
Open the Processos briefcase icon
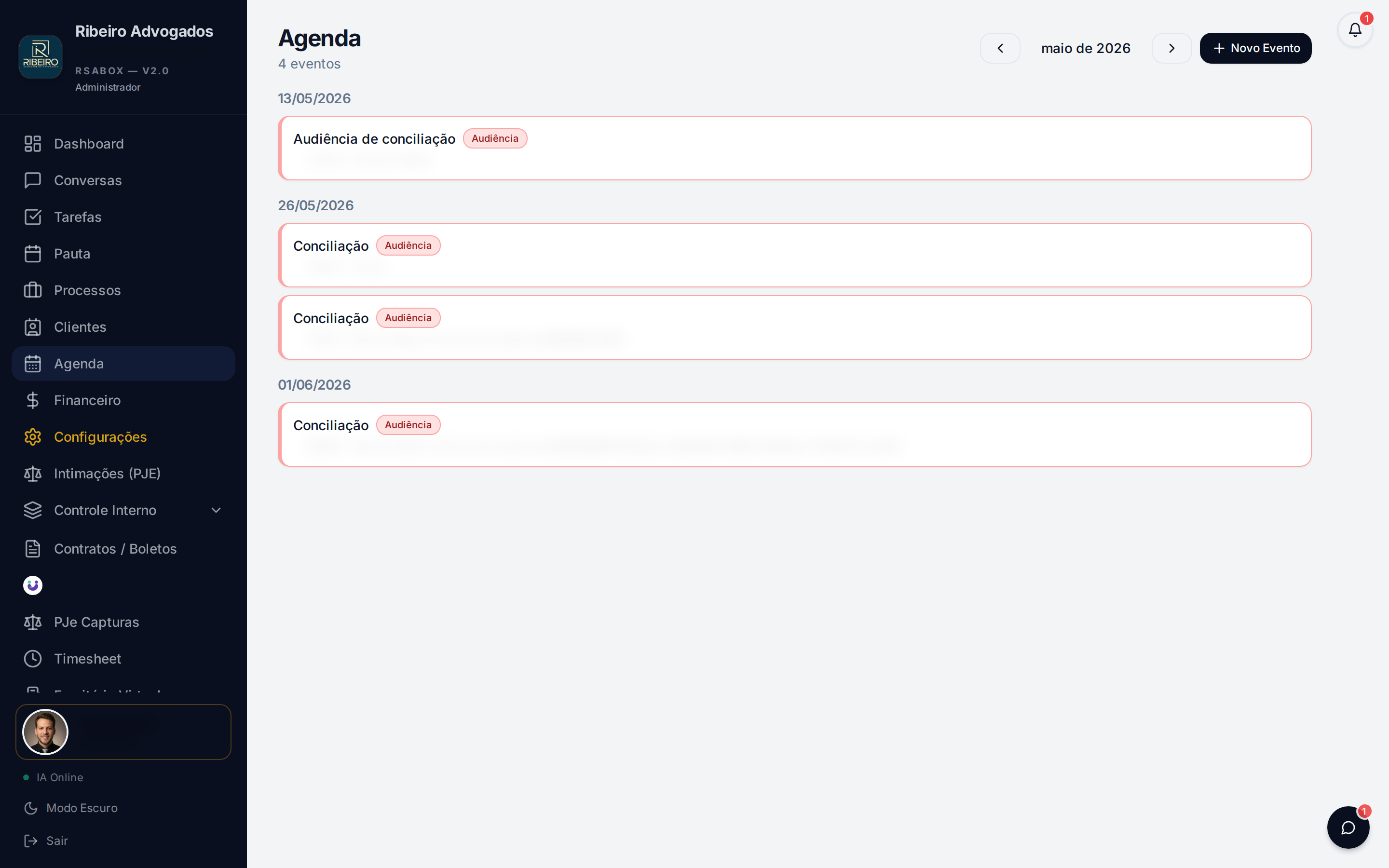tap(33, 290)
